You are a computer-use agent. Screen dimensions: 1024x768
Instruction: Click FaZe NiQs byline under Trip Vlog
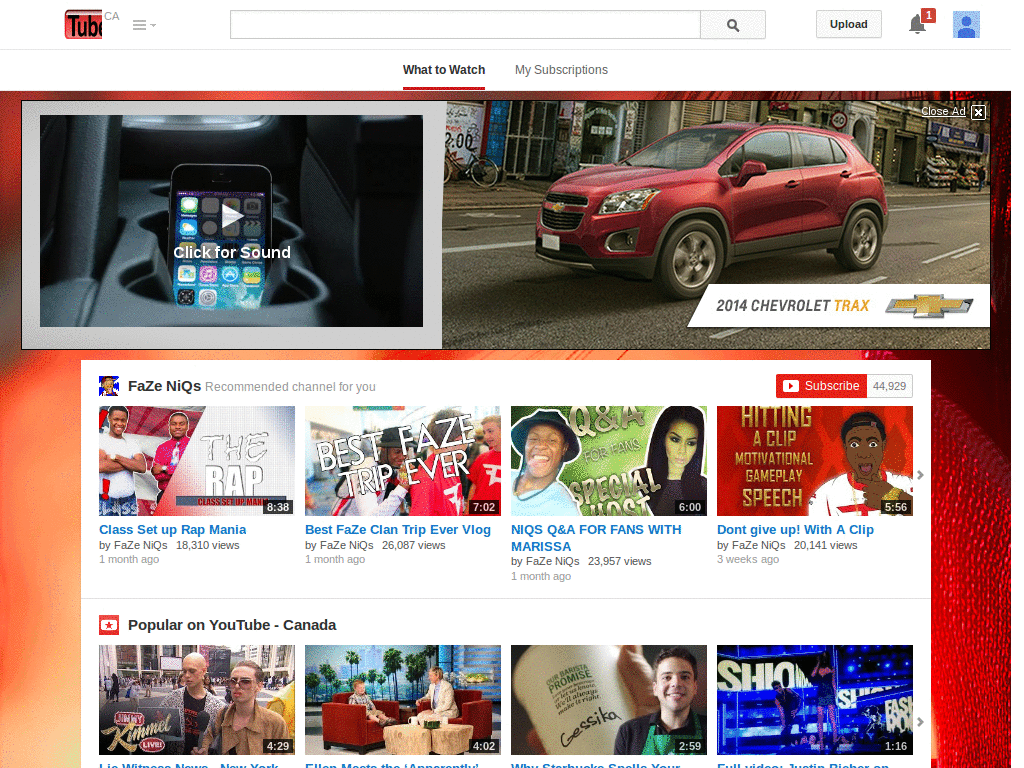pyautogui.click(x=346, y=545)
